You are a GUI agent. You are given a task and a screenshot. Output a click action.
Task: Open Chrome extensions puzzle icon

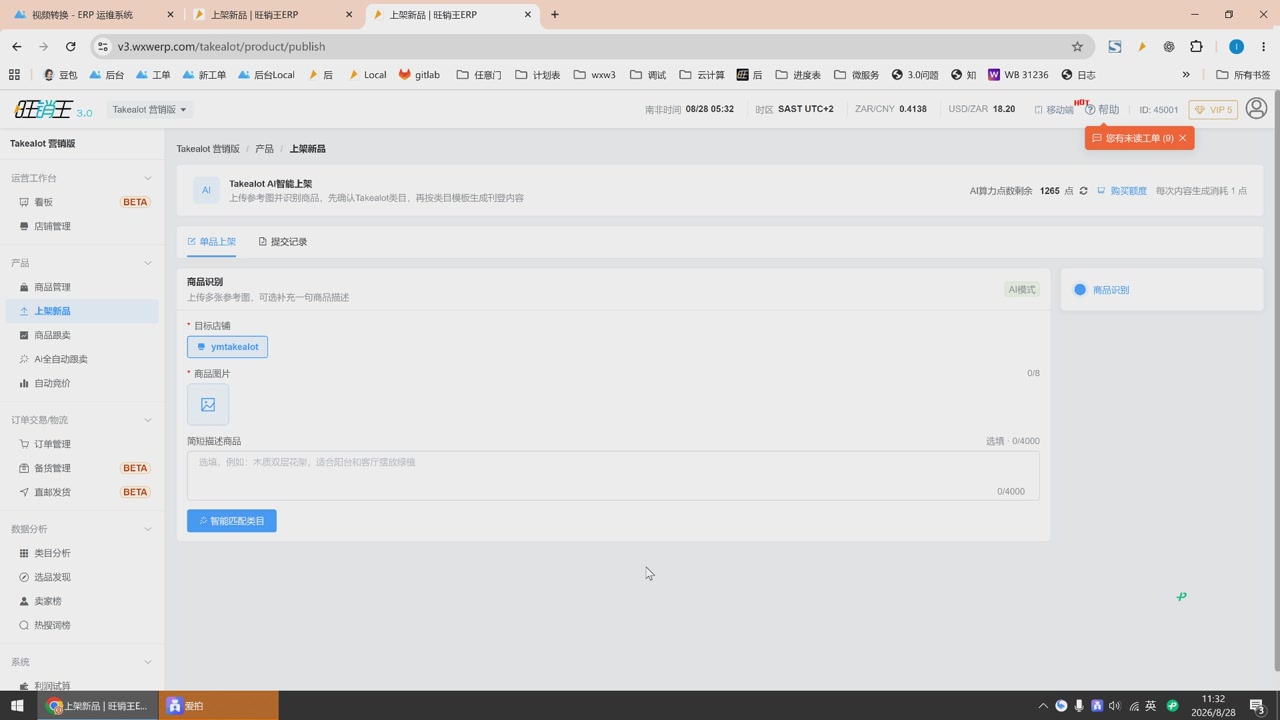click(1196, 47)
